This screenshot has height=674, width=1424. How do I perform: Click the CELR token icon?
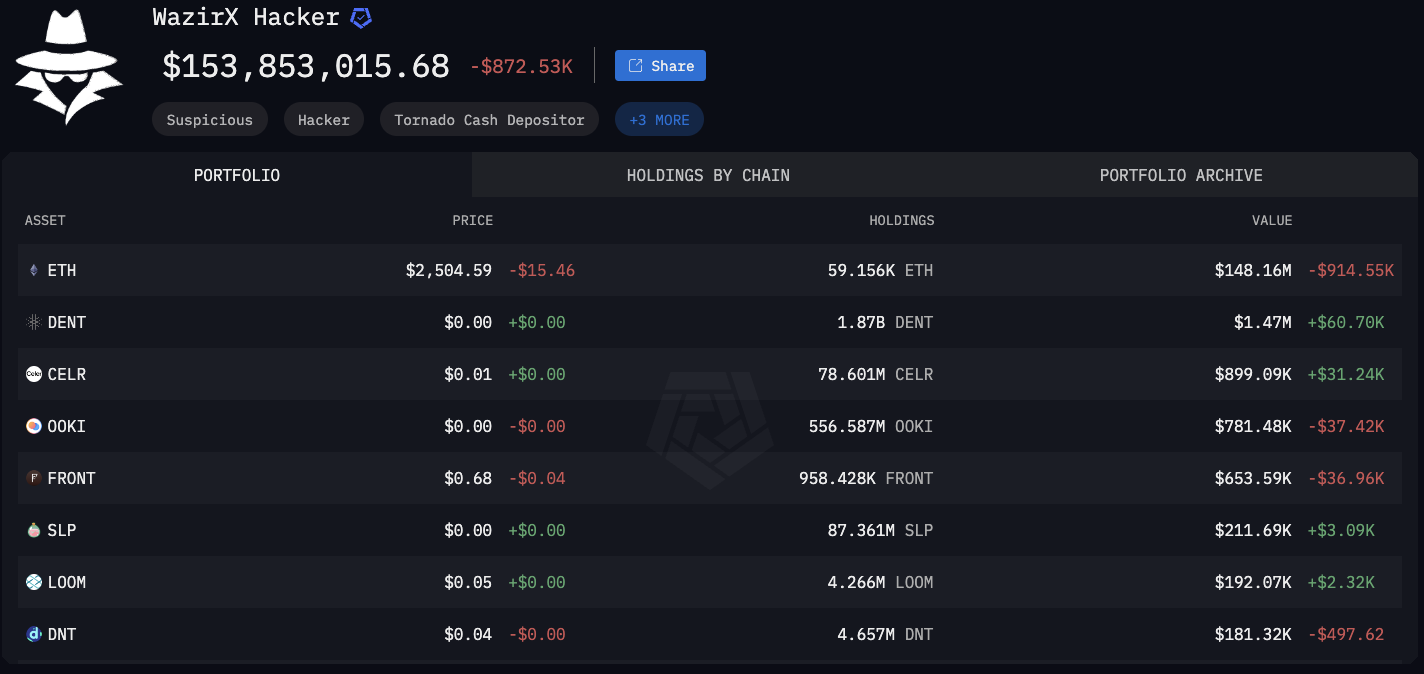coord(33,374)
